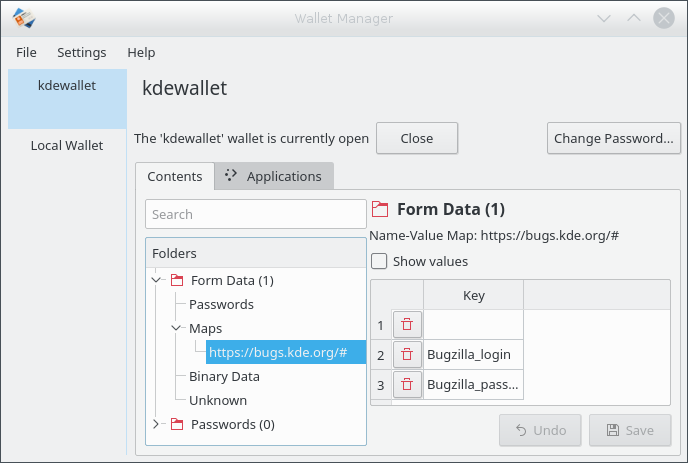Switch to the Applications tab

(x=274, y=176)
